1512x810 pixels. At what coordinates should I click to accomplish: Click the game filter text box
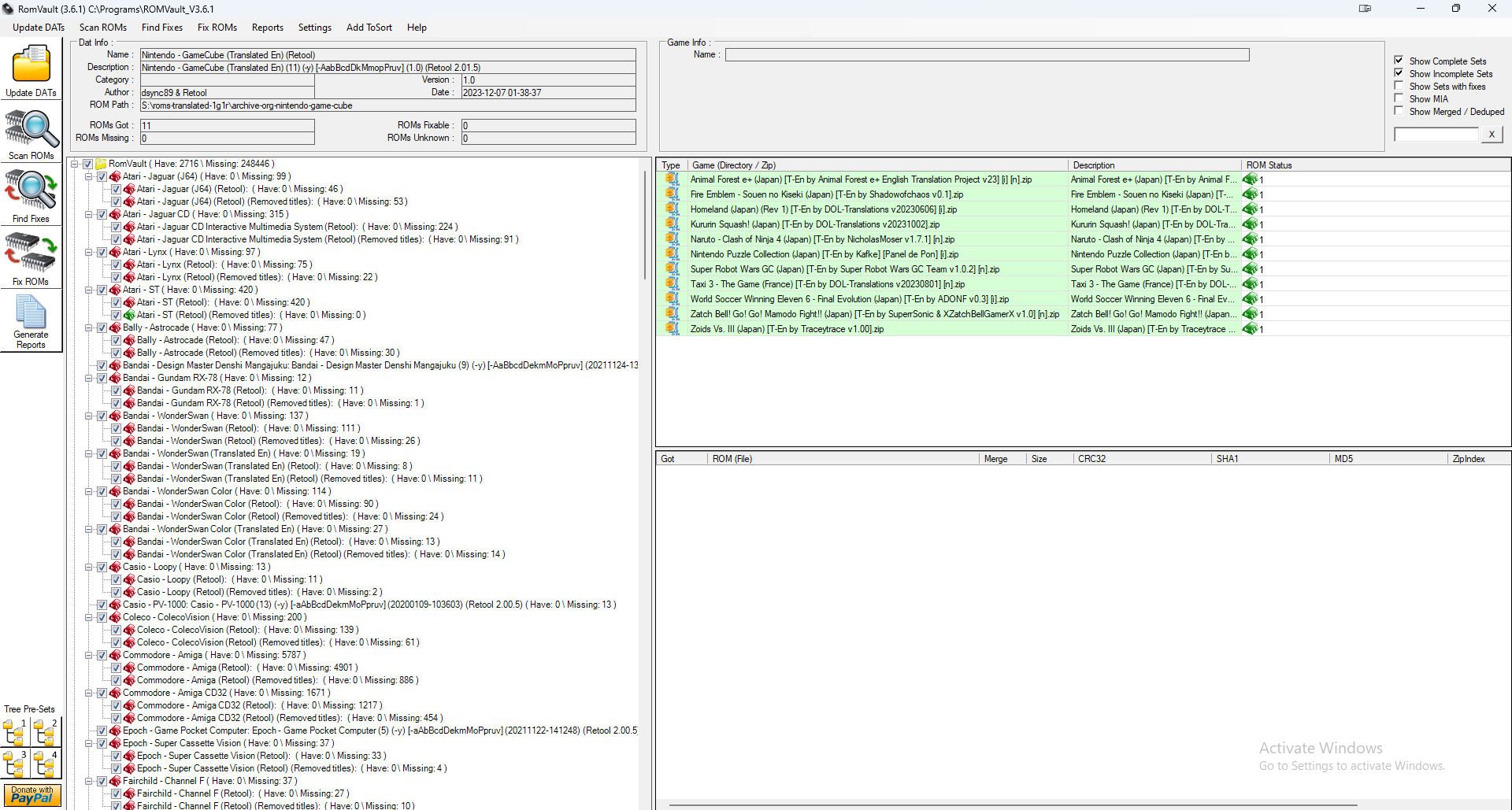coord(1436,135)
